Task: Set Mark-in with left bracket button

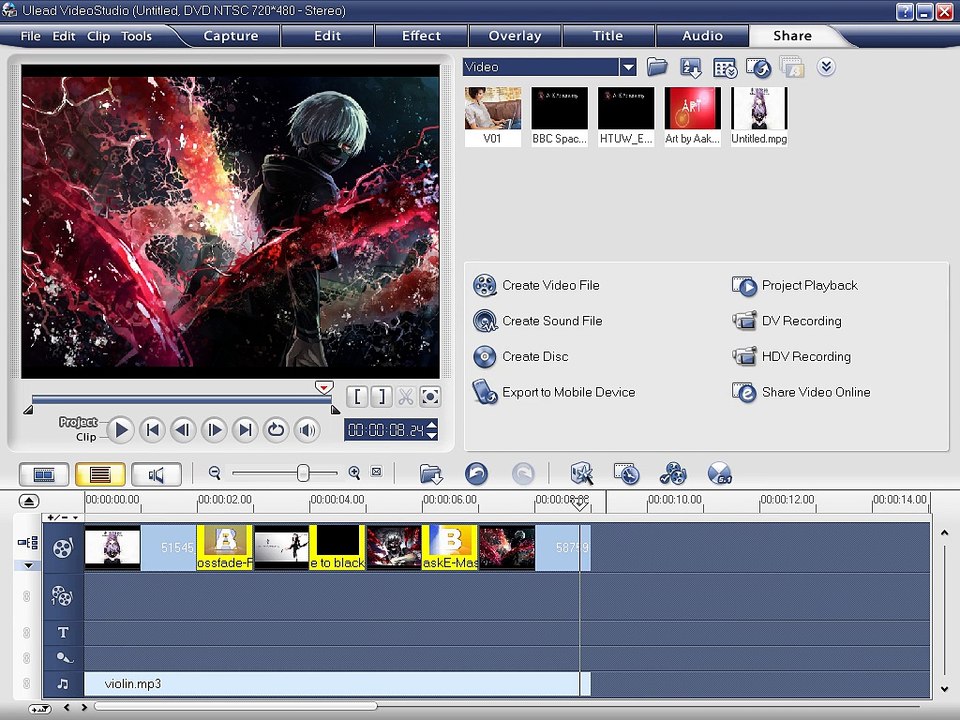Action: pyautogui.click(x=358, y=397)
